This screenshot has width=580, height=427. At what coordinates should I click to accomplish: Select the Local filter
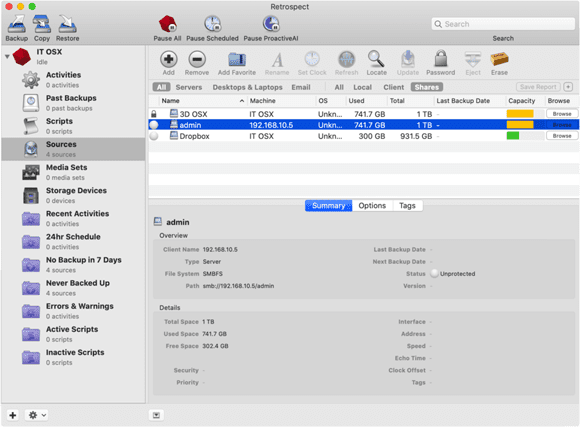point(362,87)
